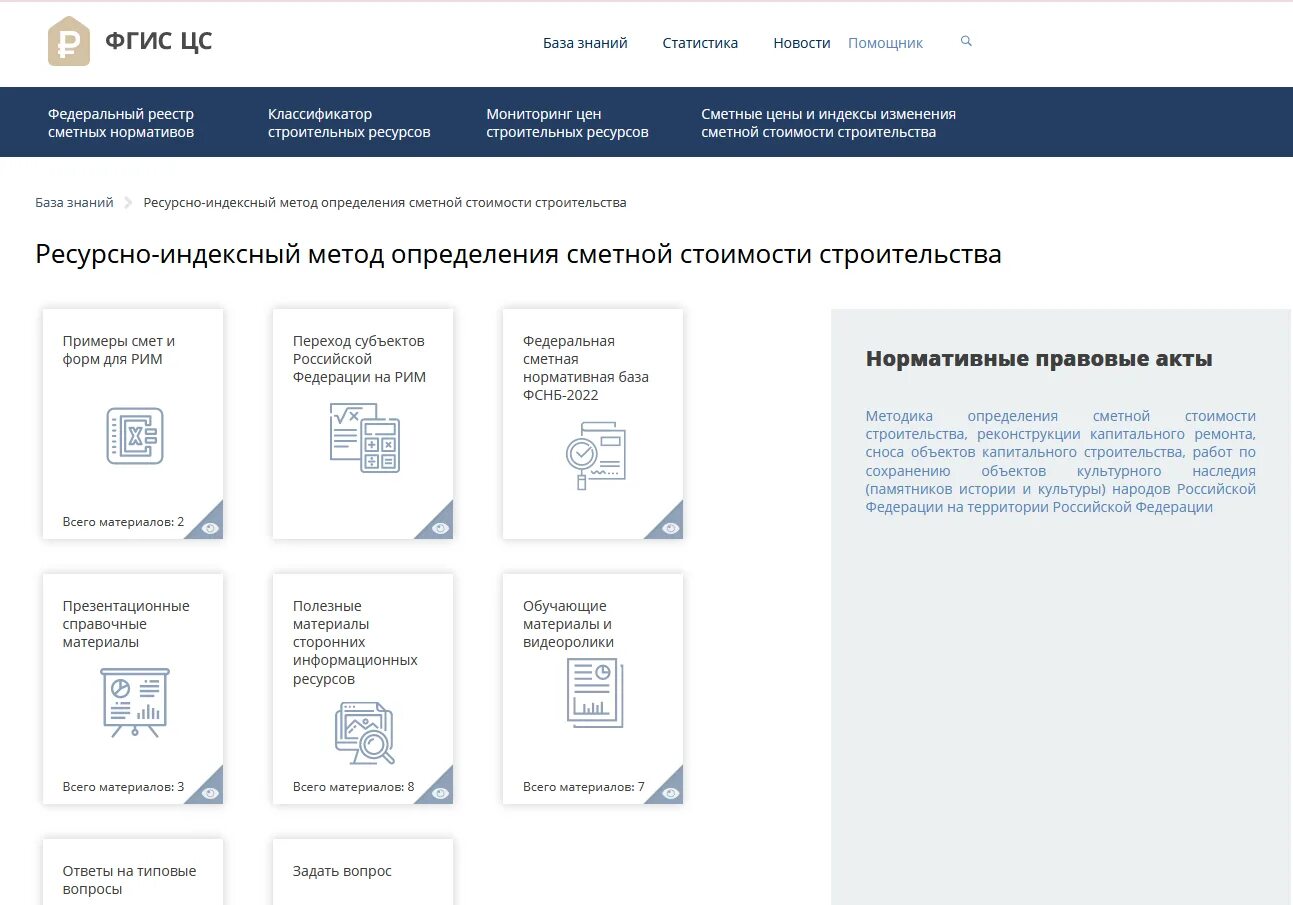Click breadcrumb Ресурсно-индексный метод entry
This screenshot has width=1293, height=905.
[x=385, y=202]
